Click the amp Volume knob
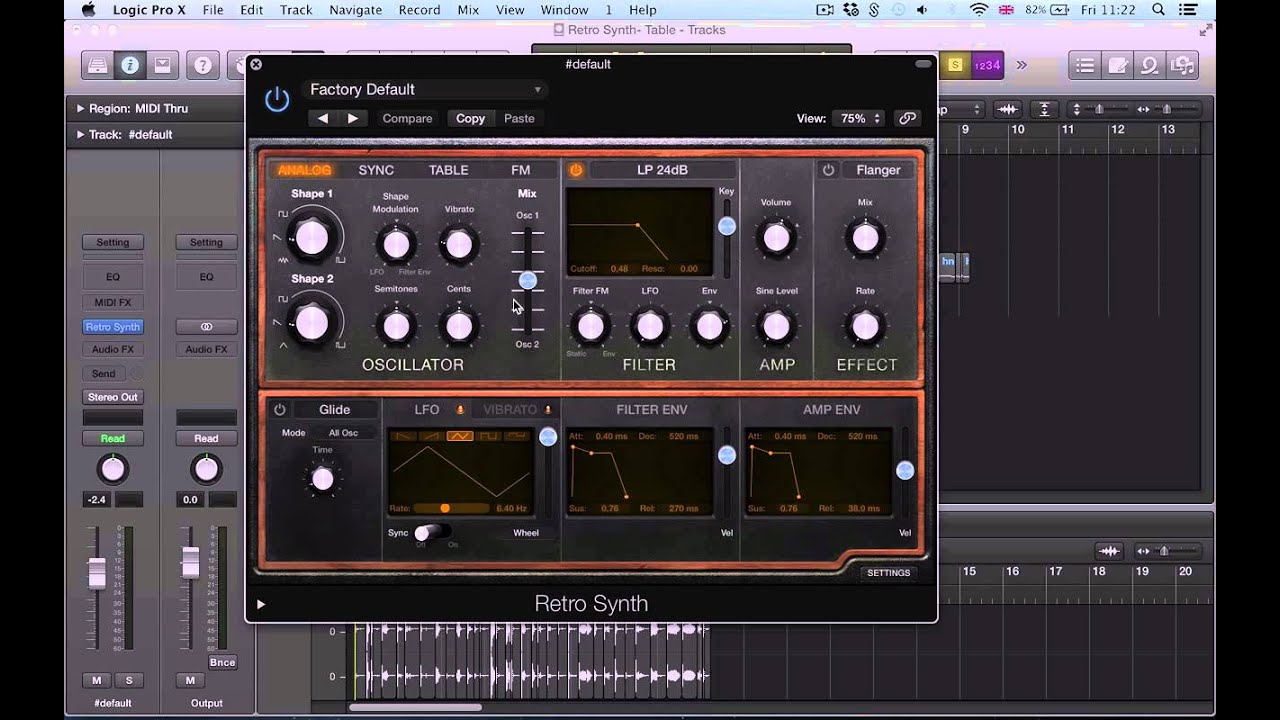The image size is (1280, 720). coord(776,238)
